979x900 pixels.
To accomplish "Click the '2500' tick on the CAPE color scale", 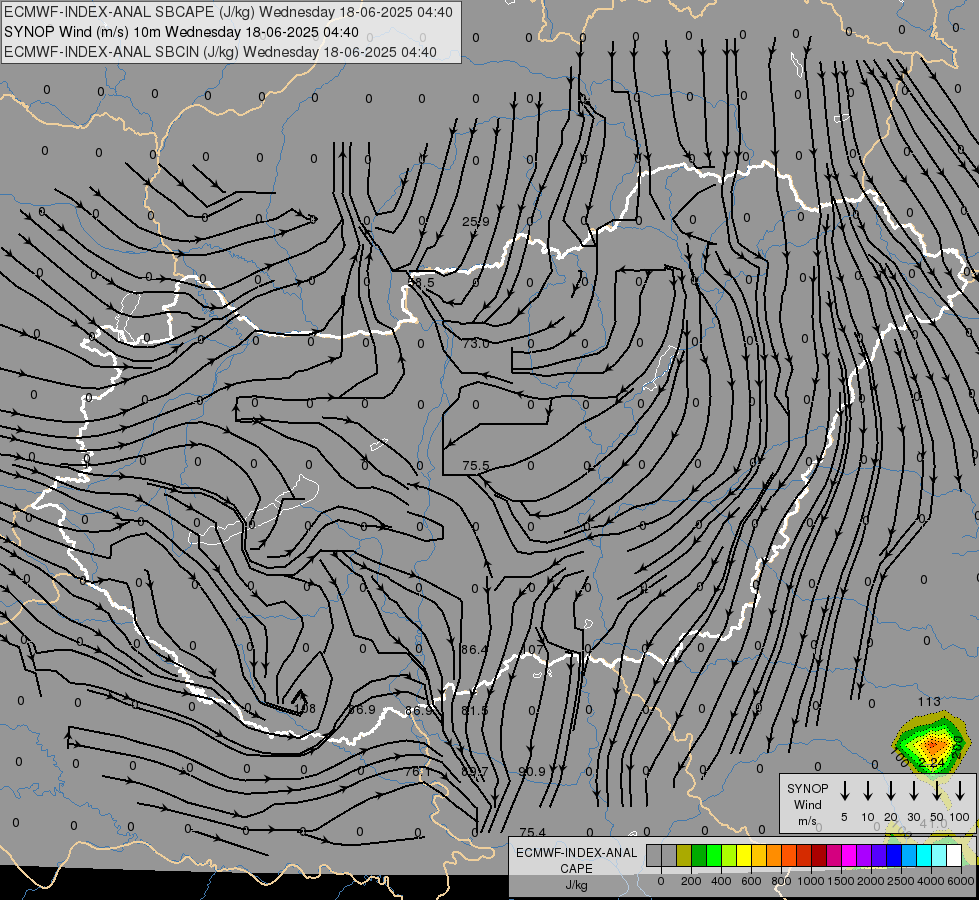I will point(901,881).
